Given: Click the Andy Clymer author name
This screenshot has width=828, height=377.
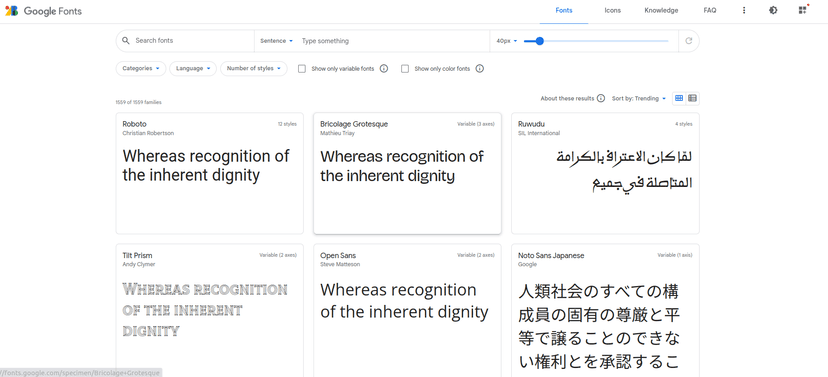Looking at the screenshot, I should pyautogui.click(x=139, y=264).
